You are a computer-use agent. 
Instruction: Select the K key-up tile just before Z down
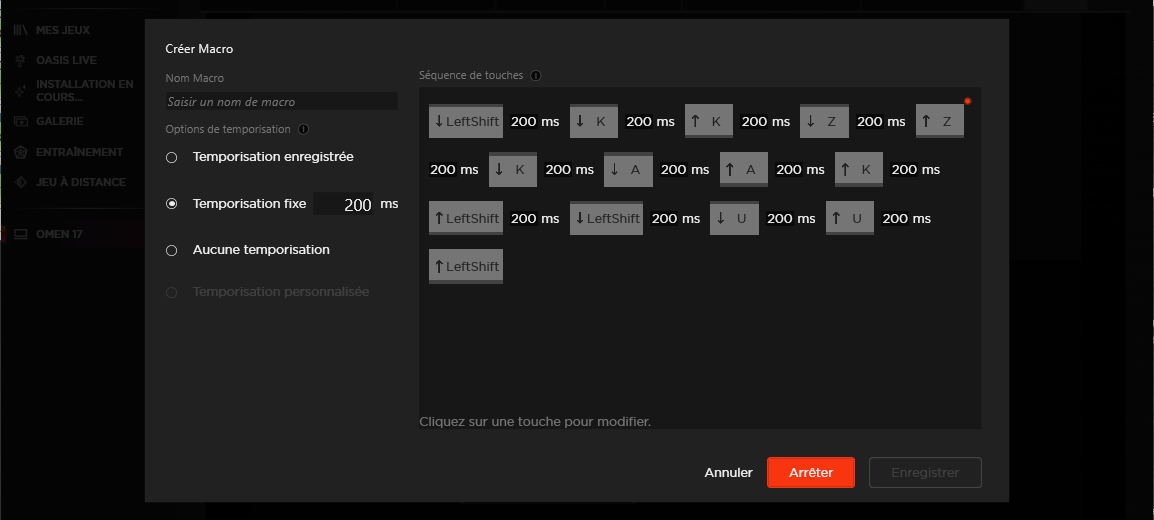tap(709, 121)
